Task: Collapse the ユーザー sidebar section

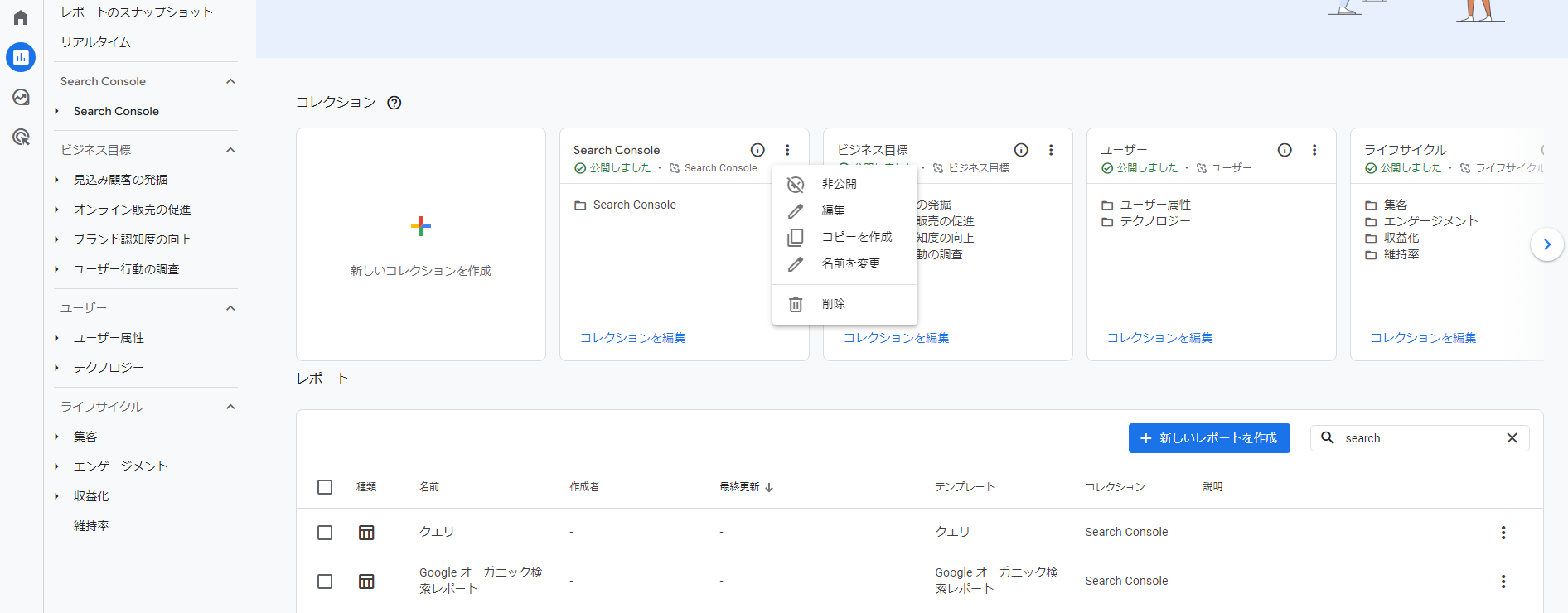Action: pos(230,308)
